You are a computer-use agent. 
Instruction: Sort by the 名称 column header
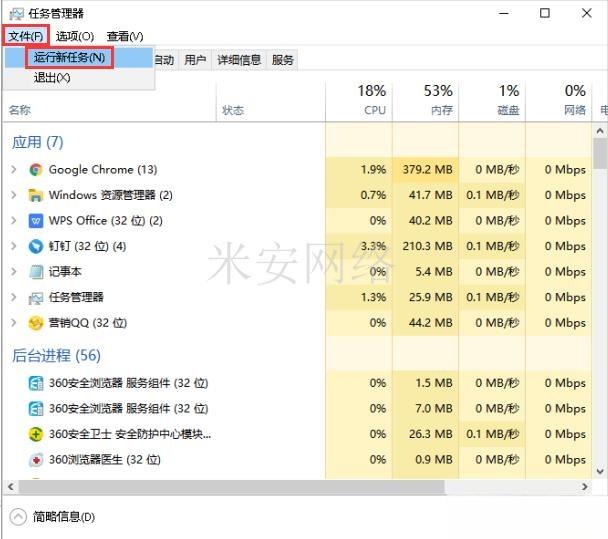point(19,111)
